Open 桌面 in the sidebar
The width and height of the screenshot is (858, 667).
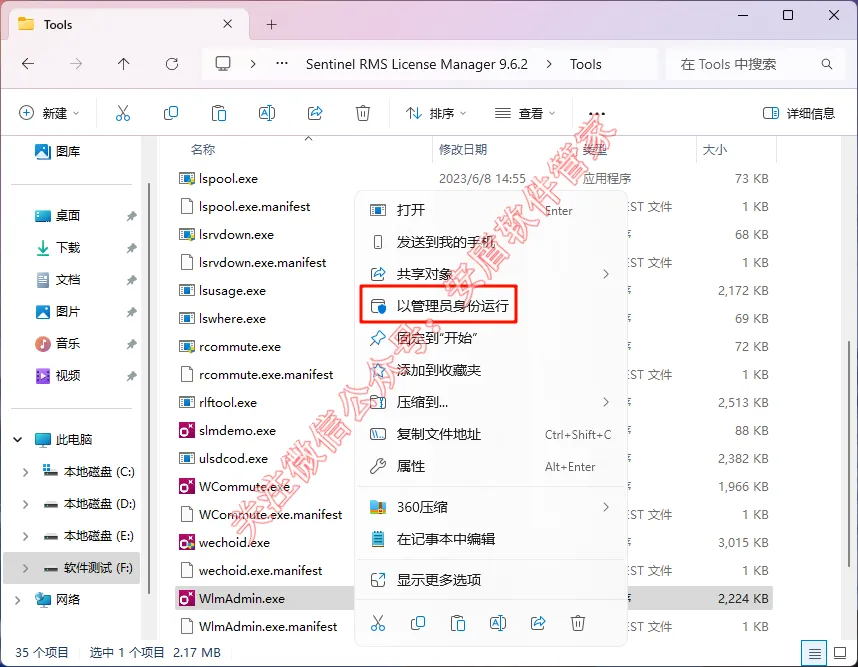pyautogui.click(x=58, y=216)
